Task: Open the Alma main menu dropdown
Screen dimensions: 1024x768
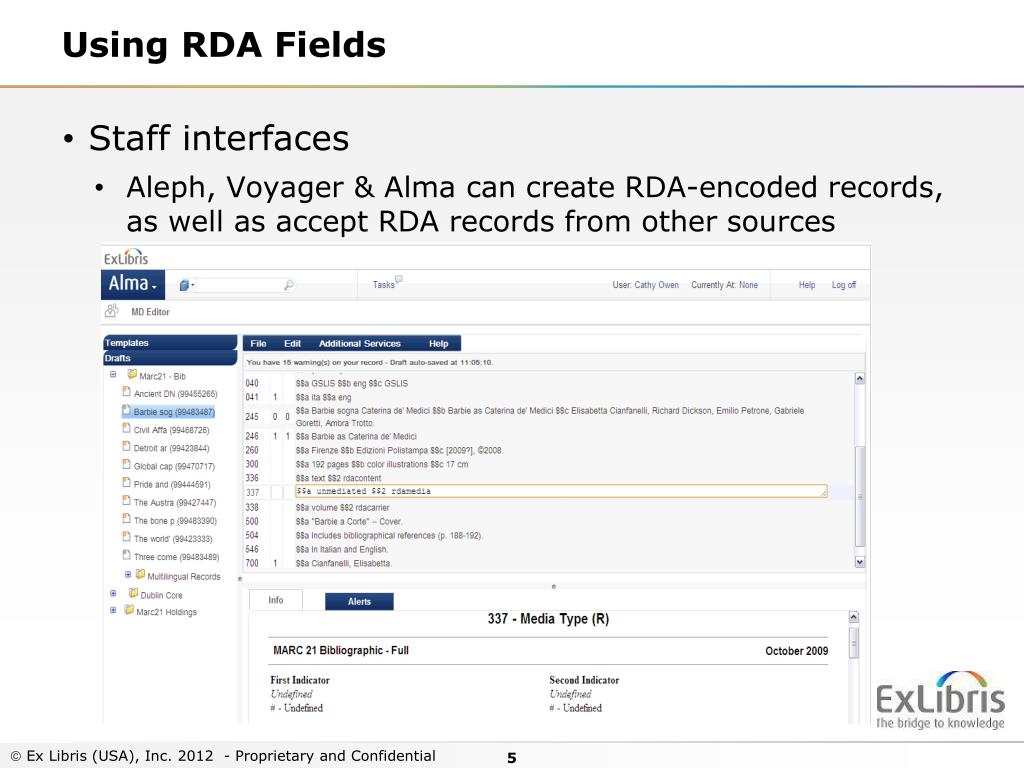Action: pos(133,285)
